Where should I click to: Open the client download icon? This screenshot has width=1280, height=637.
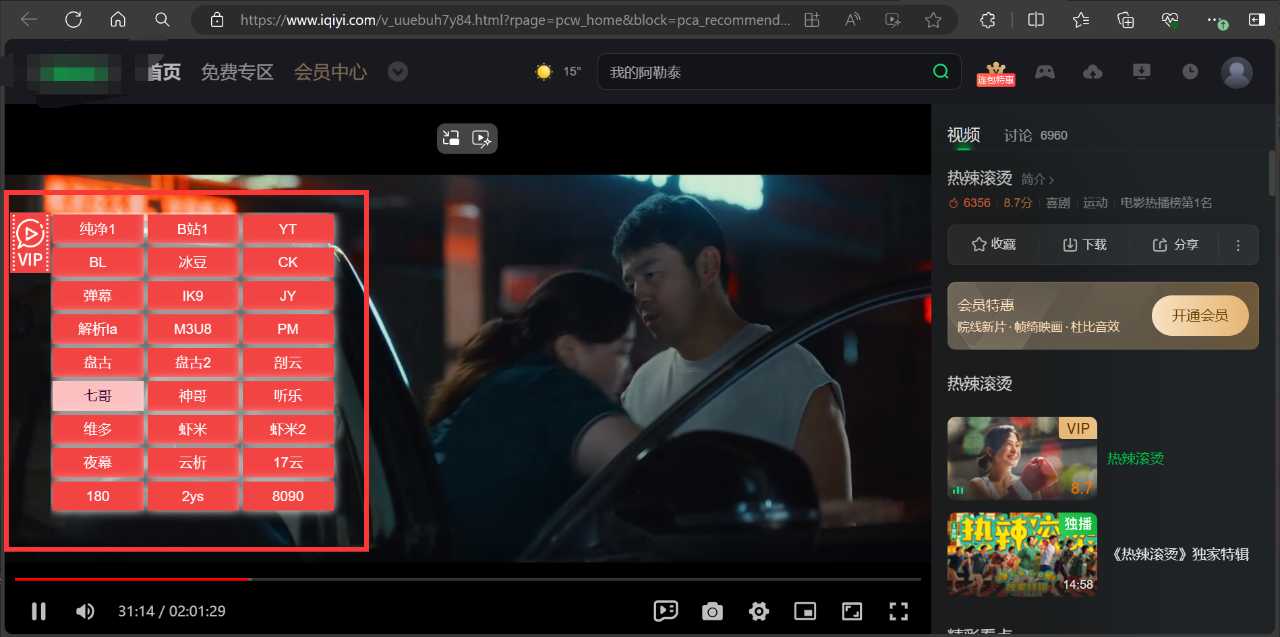point(1141,72)
